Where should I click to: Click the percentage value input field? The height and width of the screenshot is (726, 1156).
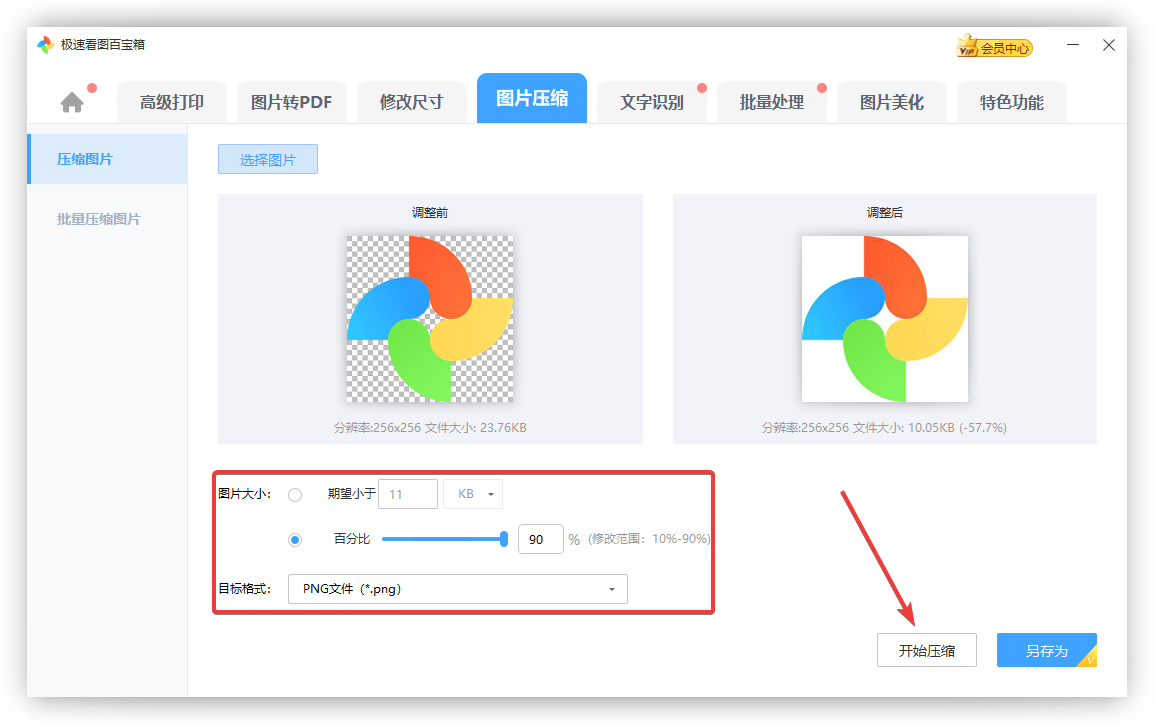pos(540,539)
